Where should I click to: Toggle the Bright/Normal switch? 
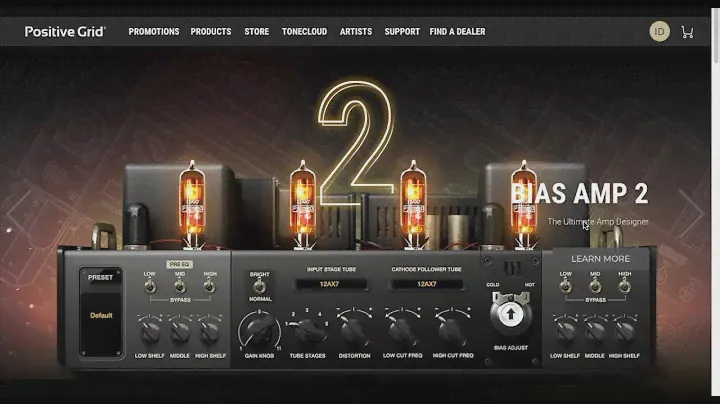(x=259, y=286)
